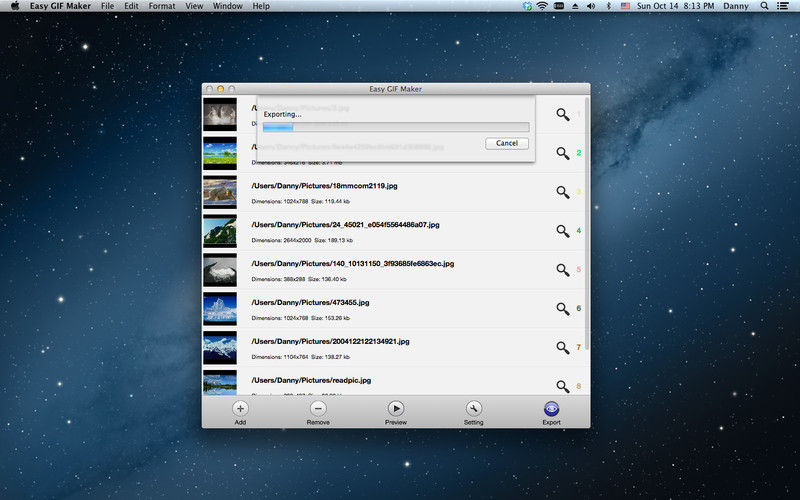This screenshot has width=800, height=500.
Task: Click Dimensions 388x288 text
Action: 278,280
